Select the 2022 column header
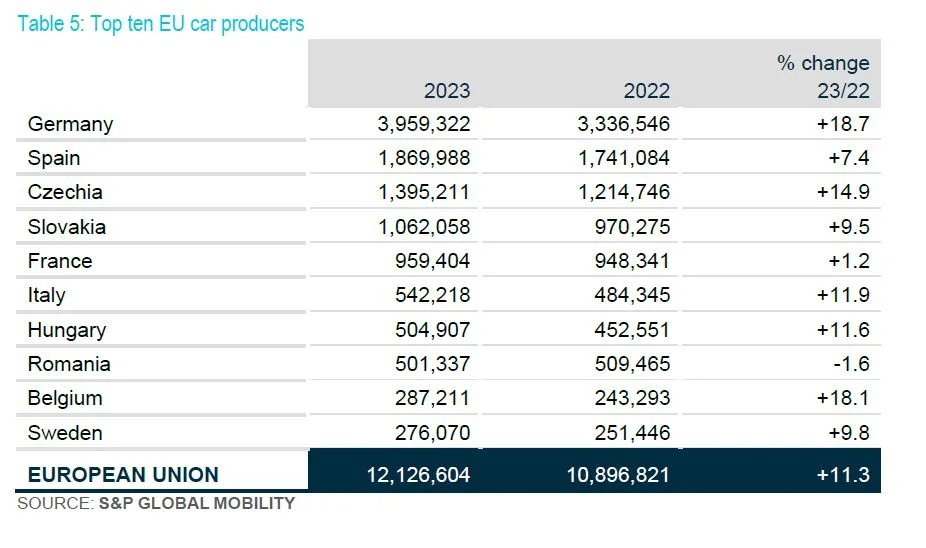The height and width of the screenshot is (548, 926). (646, 91)
